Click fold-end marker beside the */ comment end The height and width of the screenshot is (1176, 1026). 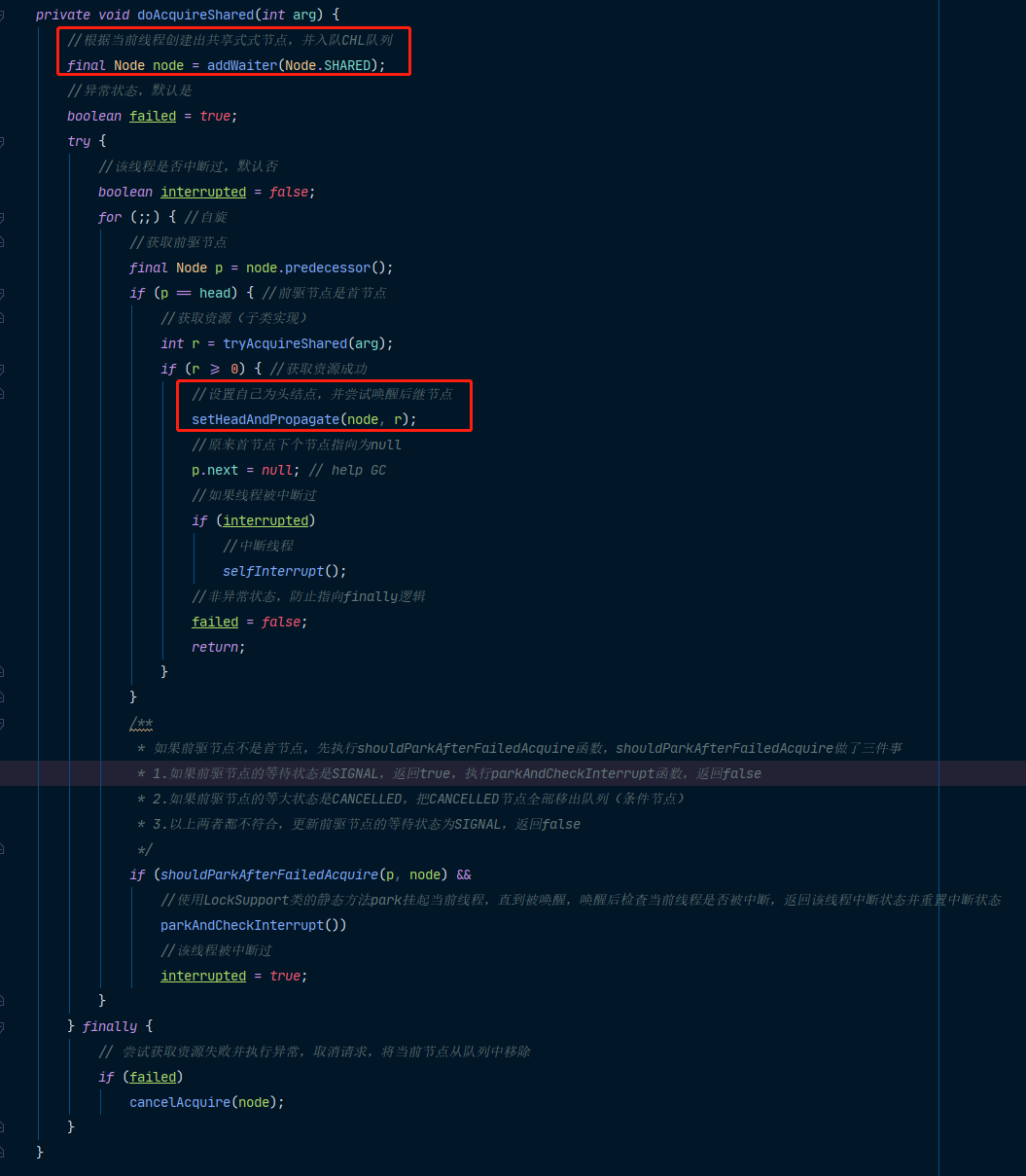[2, 849]
